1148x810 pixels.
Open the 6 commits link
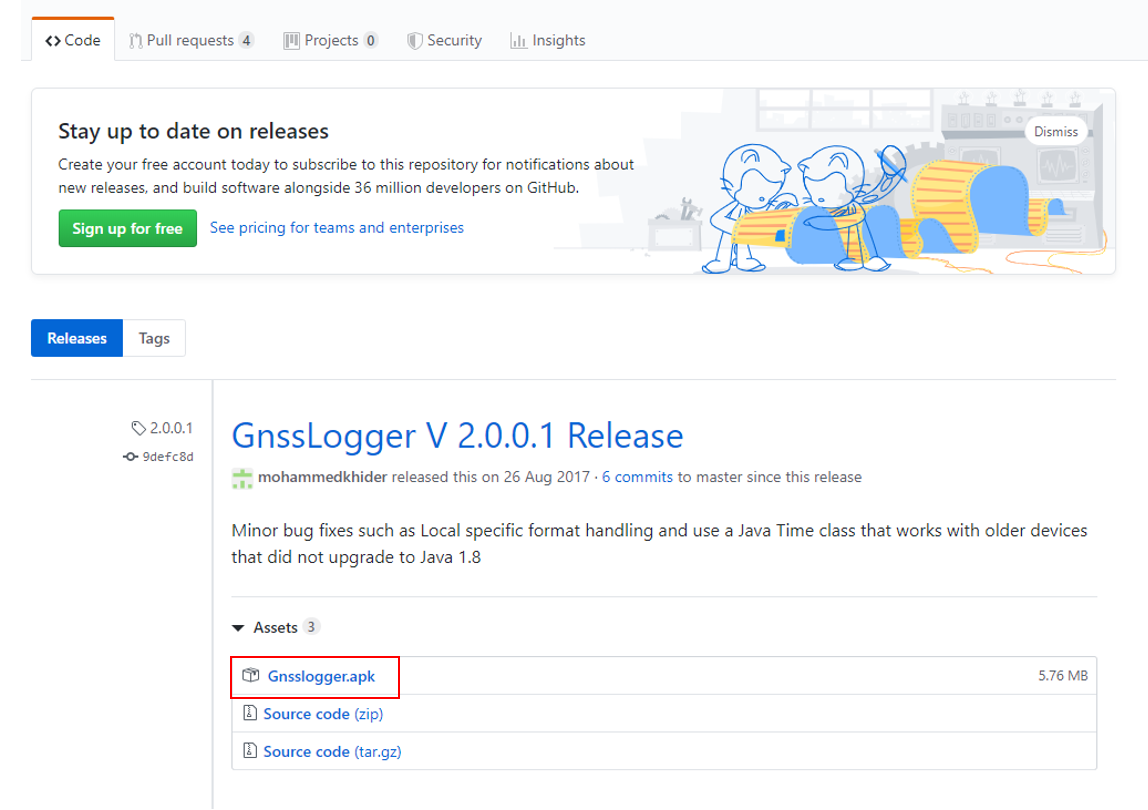point(637,477)
